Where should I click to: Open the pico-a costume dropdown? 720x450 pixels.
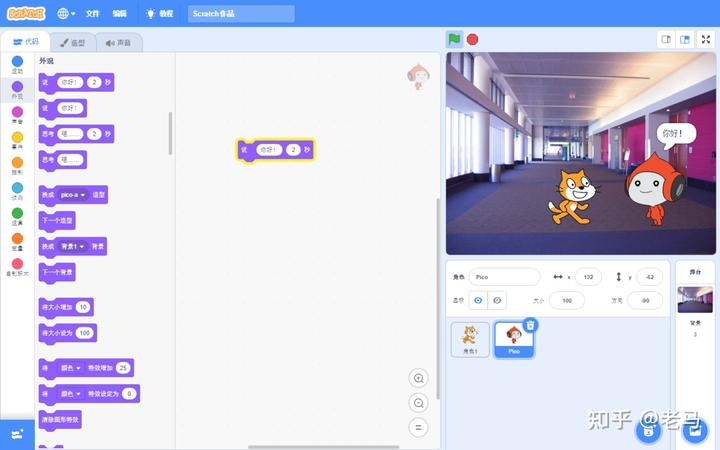pyautogui.click(x=73, y=195)
